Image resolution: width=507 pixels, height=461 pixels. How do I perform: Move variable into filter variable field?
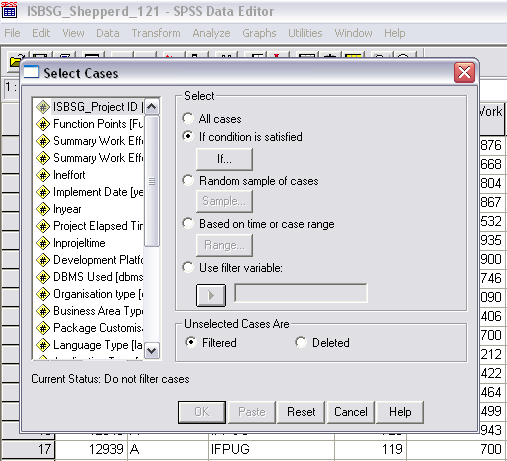coord(211,295)
